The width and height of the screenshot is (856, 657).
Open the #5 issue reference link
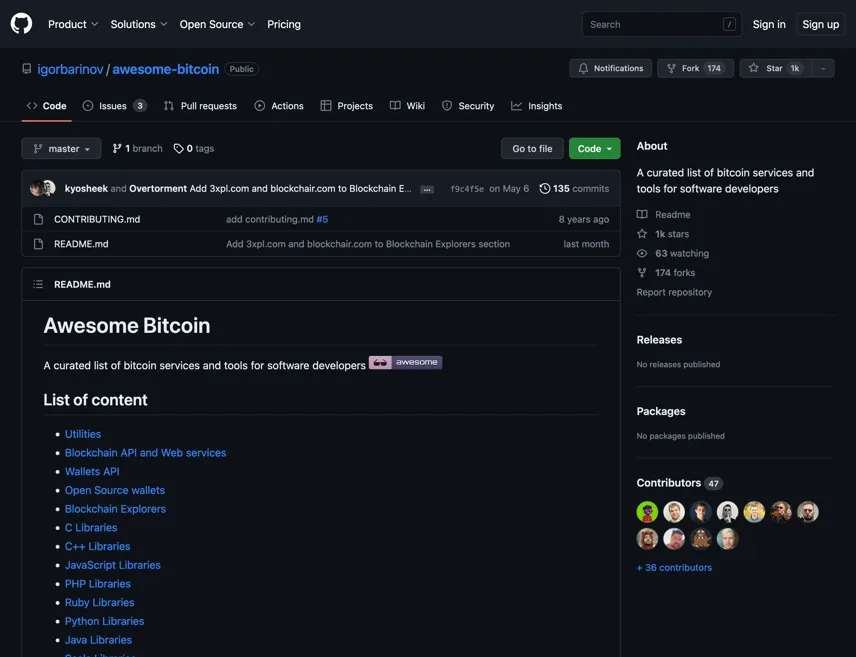click(x=322, y=219)
